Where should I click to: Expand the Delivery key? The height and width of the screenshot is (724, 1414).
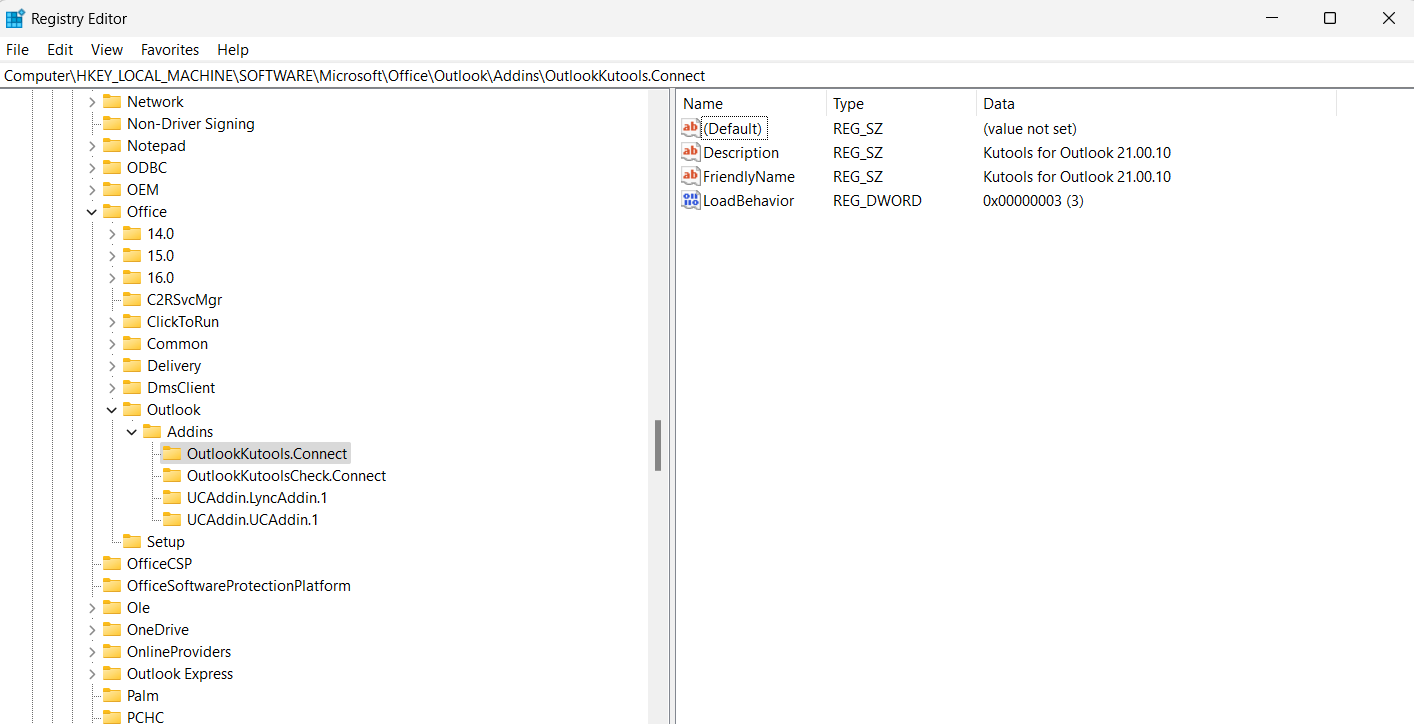click(x=112, y=365)
